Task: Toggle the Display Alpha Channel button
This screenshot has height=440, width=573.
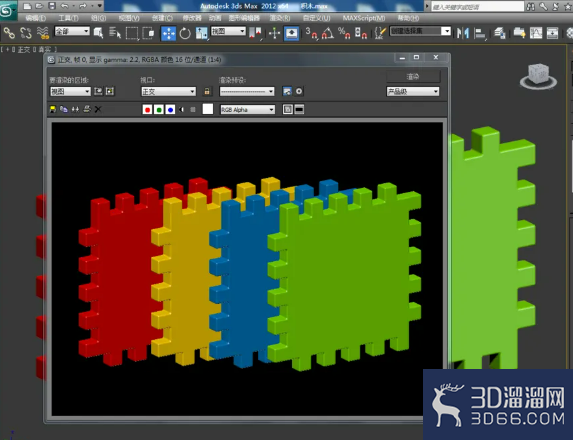Action: (x=182, y=110)
